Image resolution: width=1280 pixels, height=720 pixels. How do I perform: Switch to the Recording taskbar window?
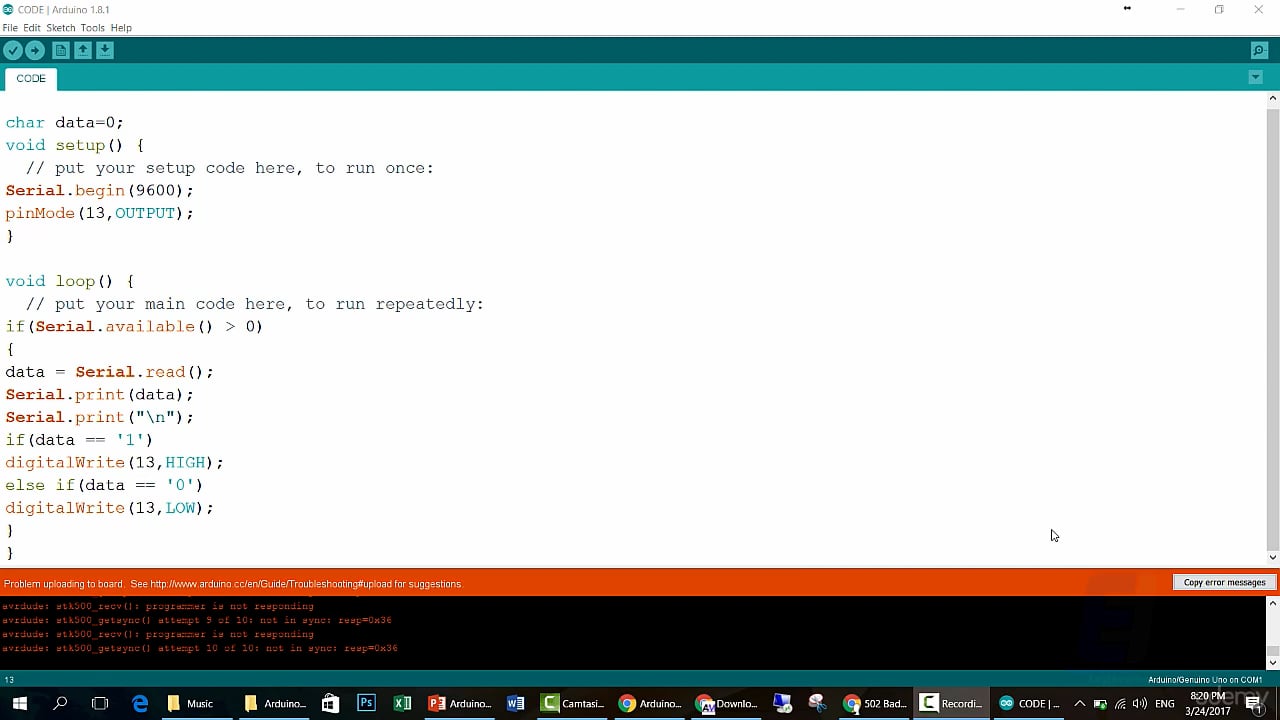point(951,703)
